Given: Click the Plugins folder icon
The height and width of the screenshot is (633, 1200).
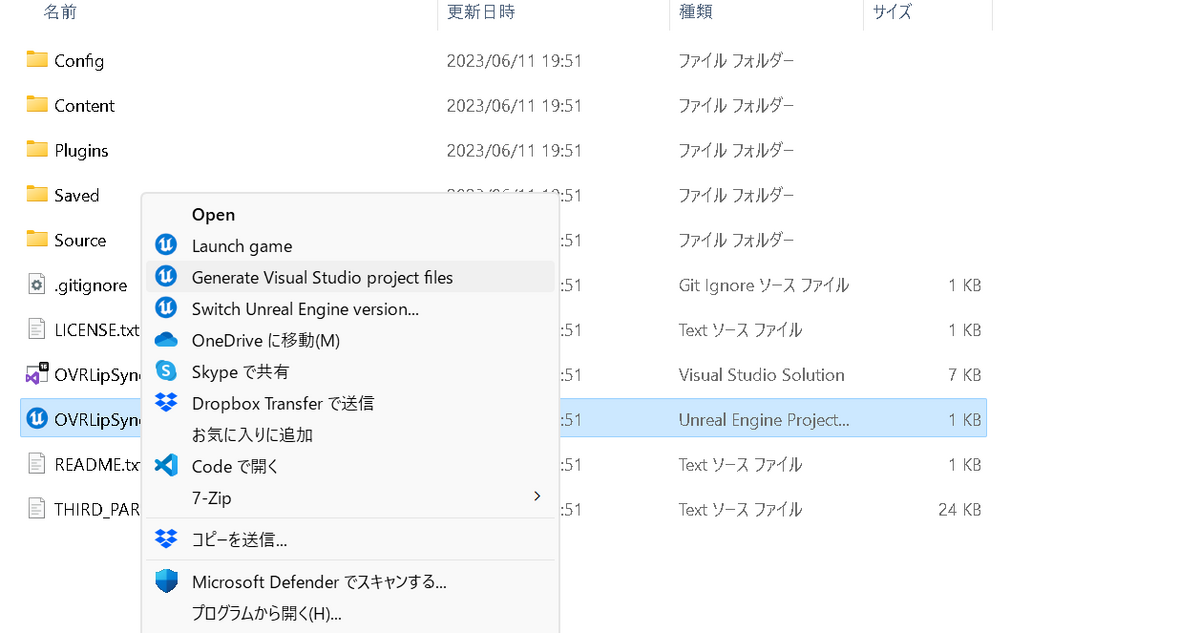Looking at the screenshot, I should coord(37,149).
